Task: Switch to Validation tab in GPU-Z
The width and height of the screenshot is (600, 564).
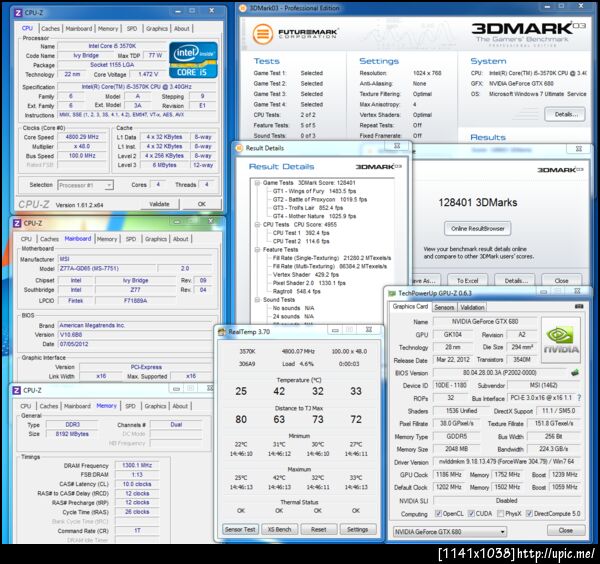Action: coord(472,307)
